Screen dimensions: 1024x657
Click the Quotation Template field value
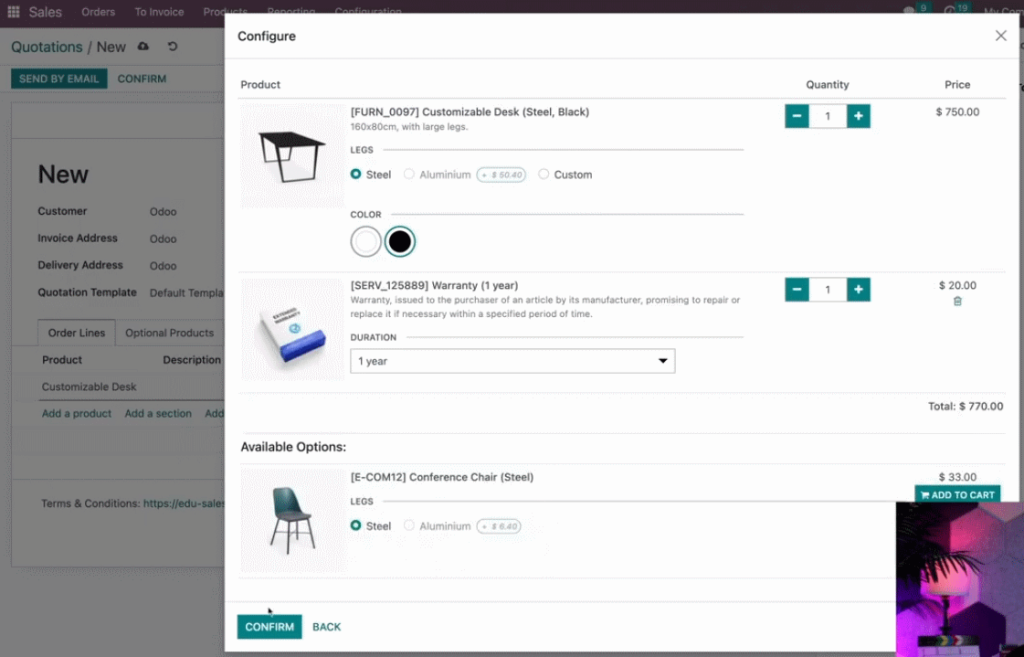click(186, 293)
